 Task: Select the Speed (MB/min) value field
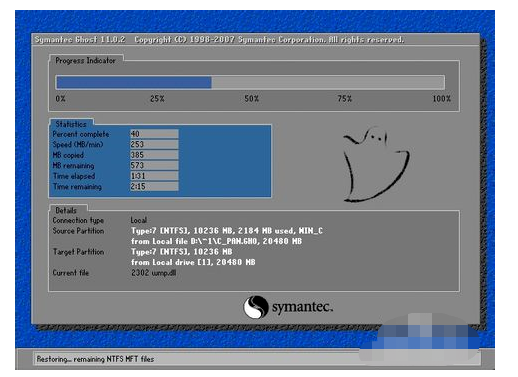pyautogui.click(x=154, y=144)
